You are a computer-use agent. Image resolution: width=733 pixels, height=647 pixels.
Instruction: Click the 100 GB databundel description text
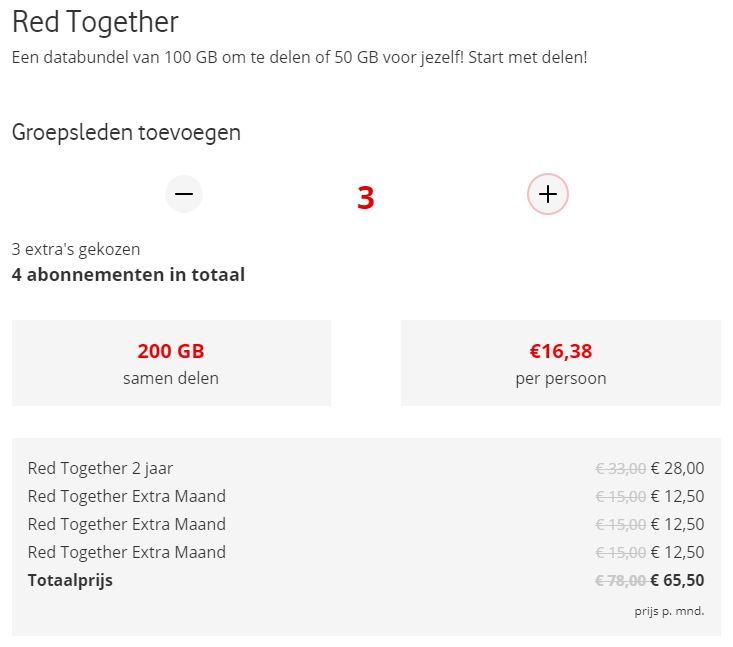click(x=299, y=57)
